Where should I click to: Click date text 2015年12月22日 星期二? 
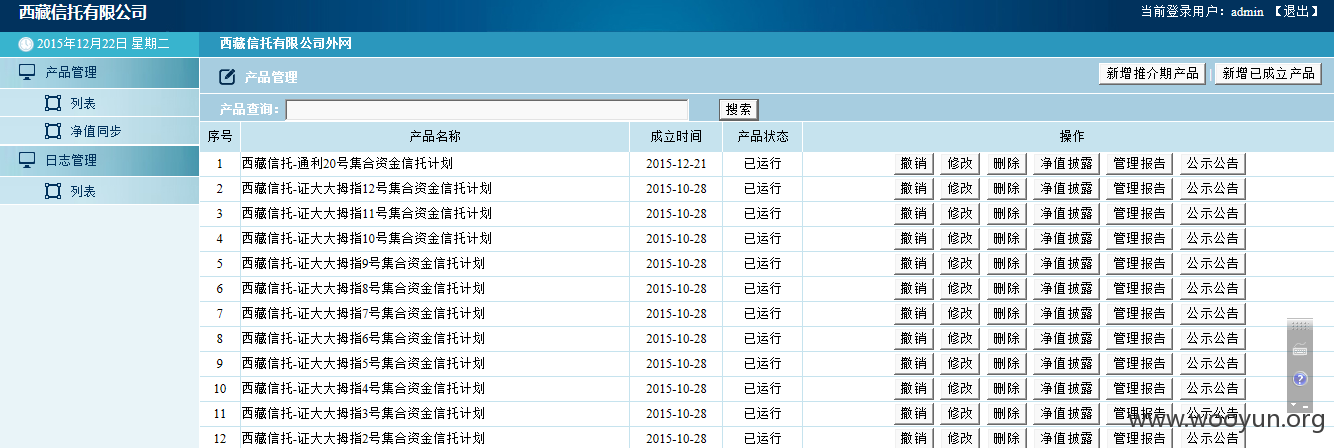coord(103,44)
